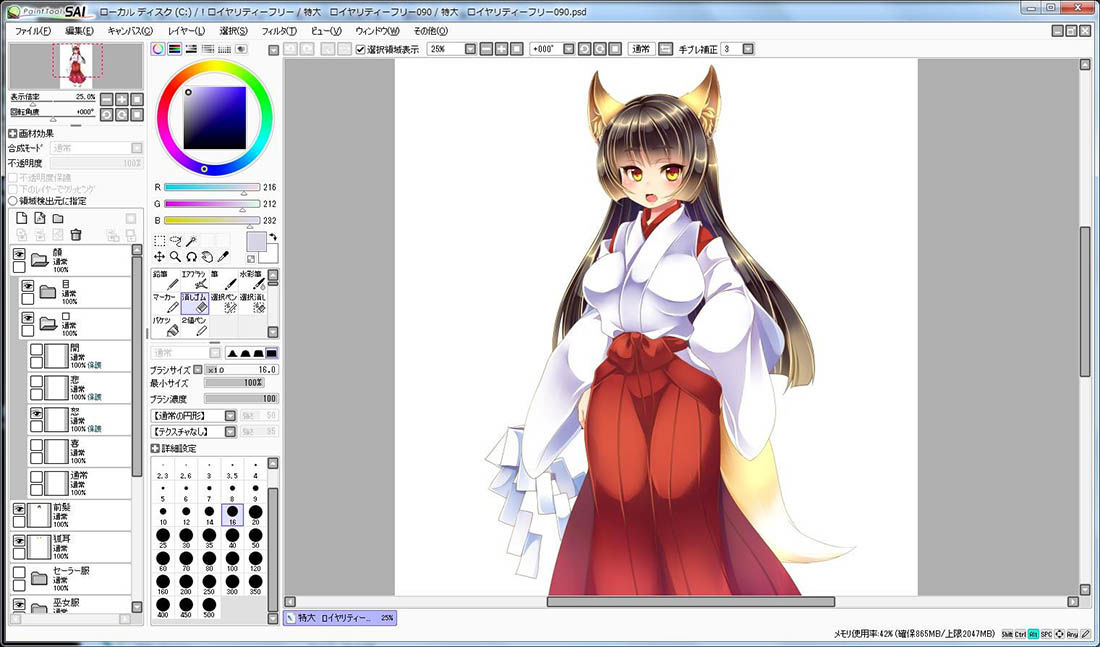Select brush size 16 preset

coord(232,514)
